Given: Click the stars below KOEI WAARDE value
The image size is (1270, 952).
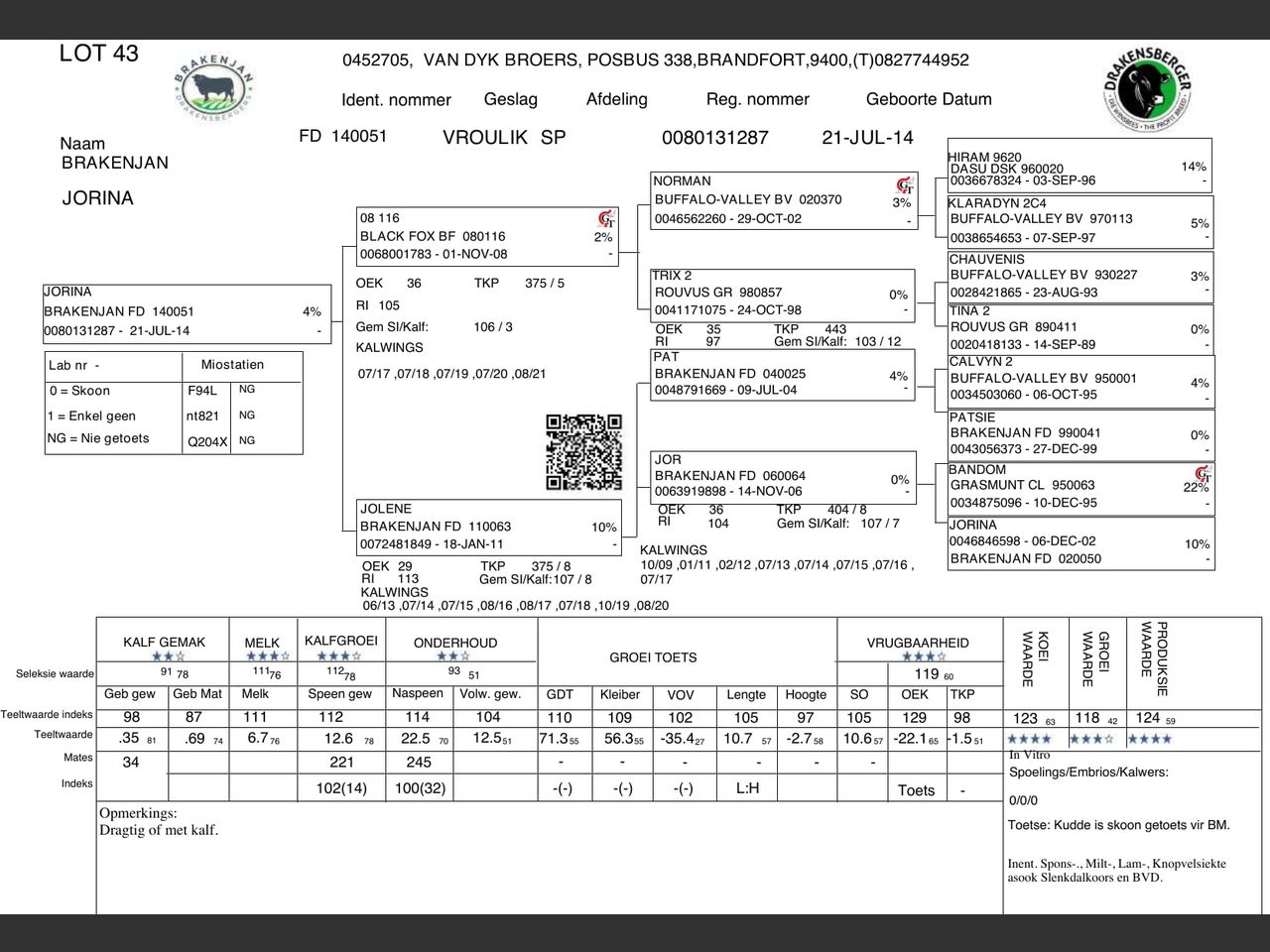Looking at the screenshot, I should [x=1030, y=739].
